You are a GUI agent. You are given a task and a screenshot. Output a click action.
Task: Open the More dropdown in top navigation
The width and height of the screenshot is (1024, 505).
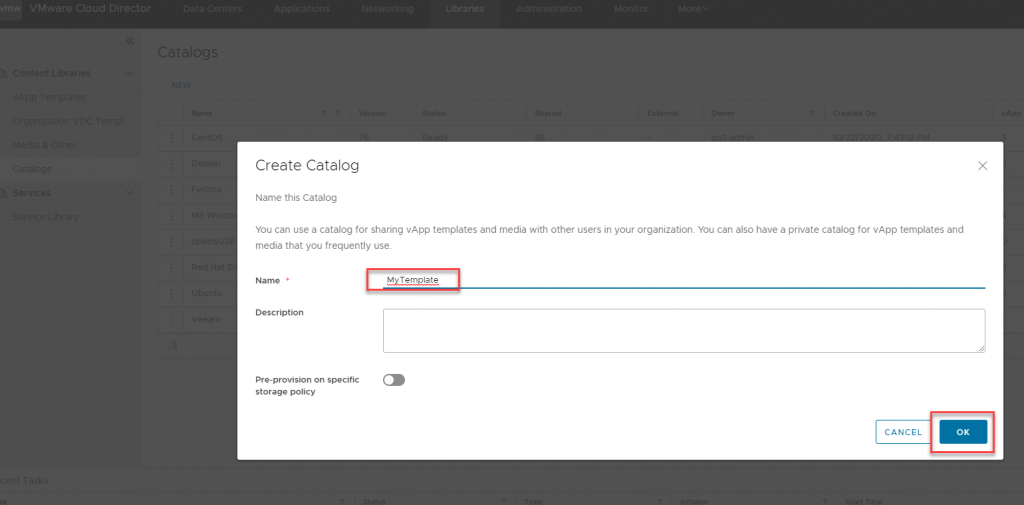[694, 9]
